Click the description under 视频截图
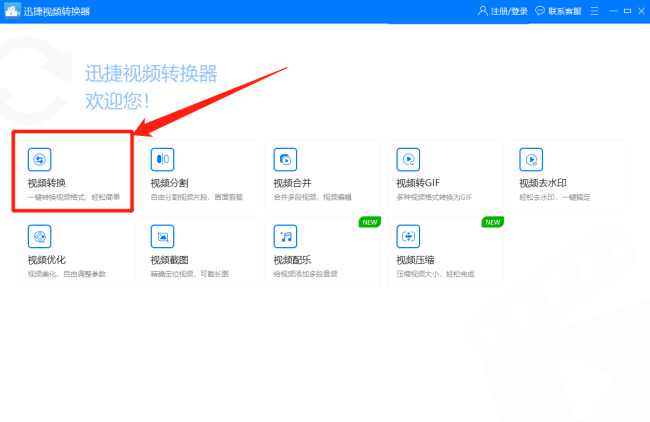The image size is (650, 422). point(189,274)
